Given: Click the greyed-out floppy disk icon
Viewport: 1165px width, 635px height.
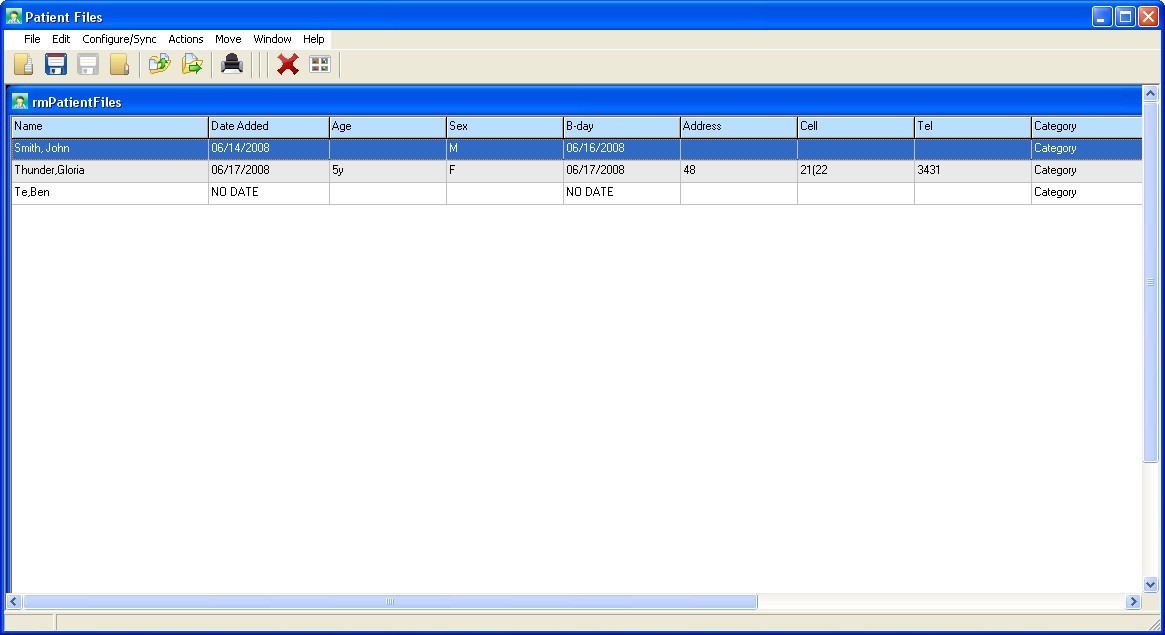Looking at the screenshot, I should click(x=88, y=65).
